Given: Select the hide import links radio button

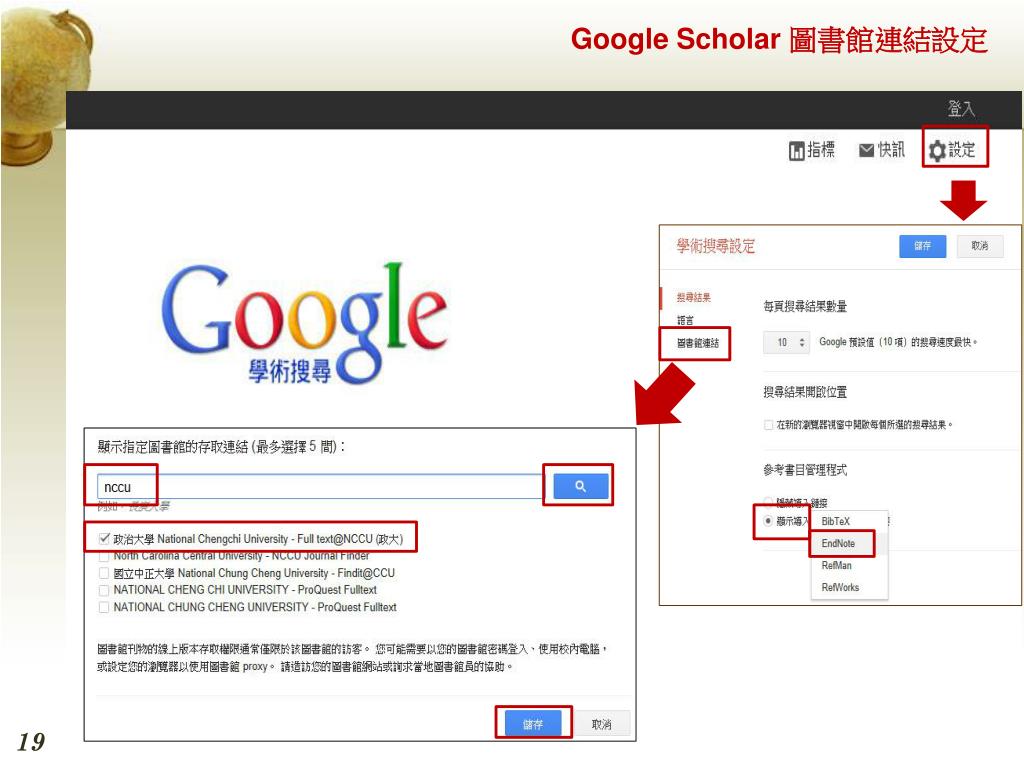Looking at the screenshot, I should coord(769,502).
